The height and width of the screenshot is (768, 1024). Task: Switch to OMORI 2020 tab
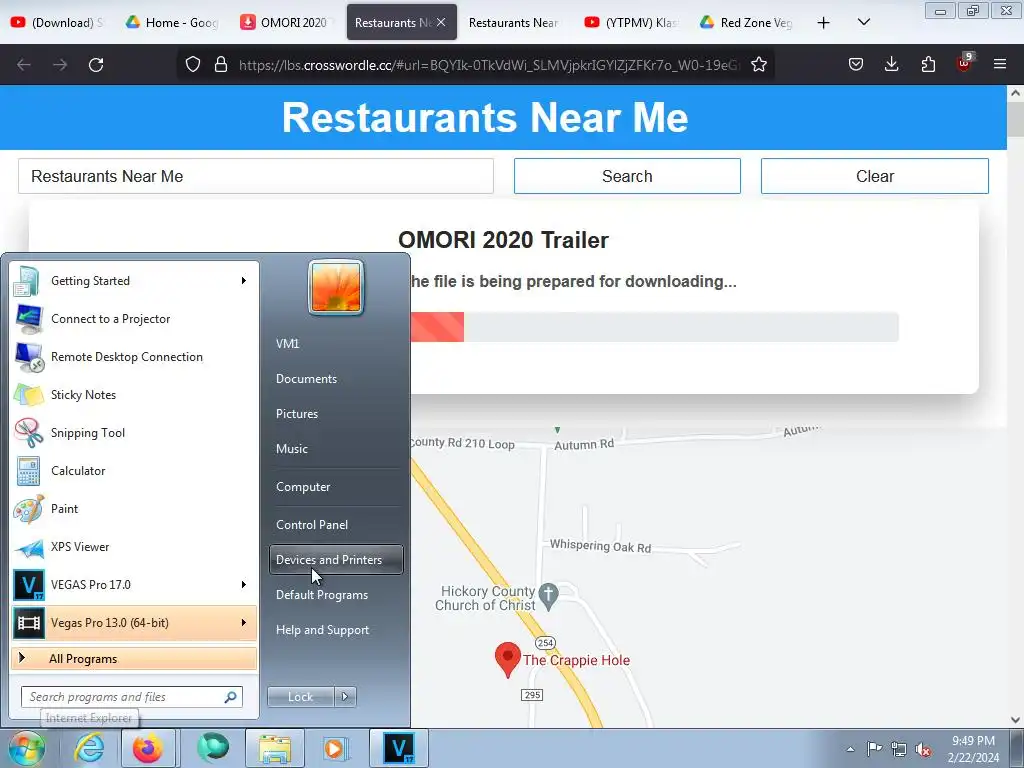pos(286,23)
